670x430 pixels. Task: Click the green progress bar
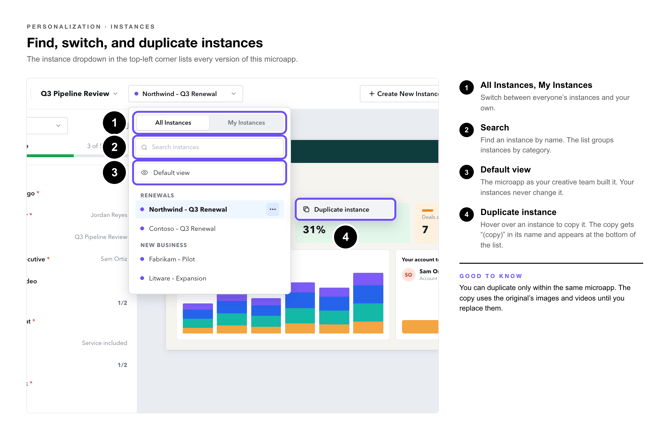pos(50,156)
